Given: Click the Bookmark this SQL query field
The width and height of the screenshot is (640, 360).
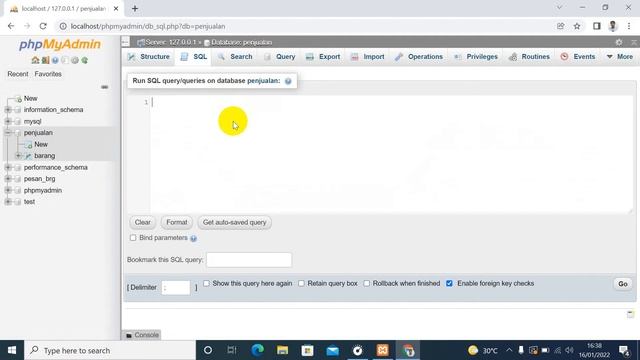Looking at the screenshot, I should click(x=249, y=260).
